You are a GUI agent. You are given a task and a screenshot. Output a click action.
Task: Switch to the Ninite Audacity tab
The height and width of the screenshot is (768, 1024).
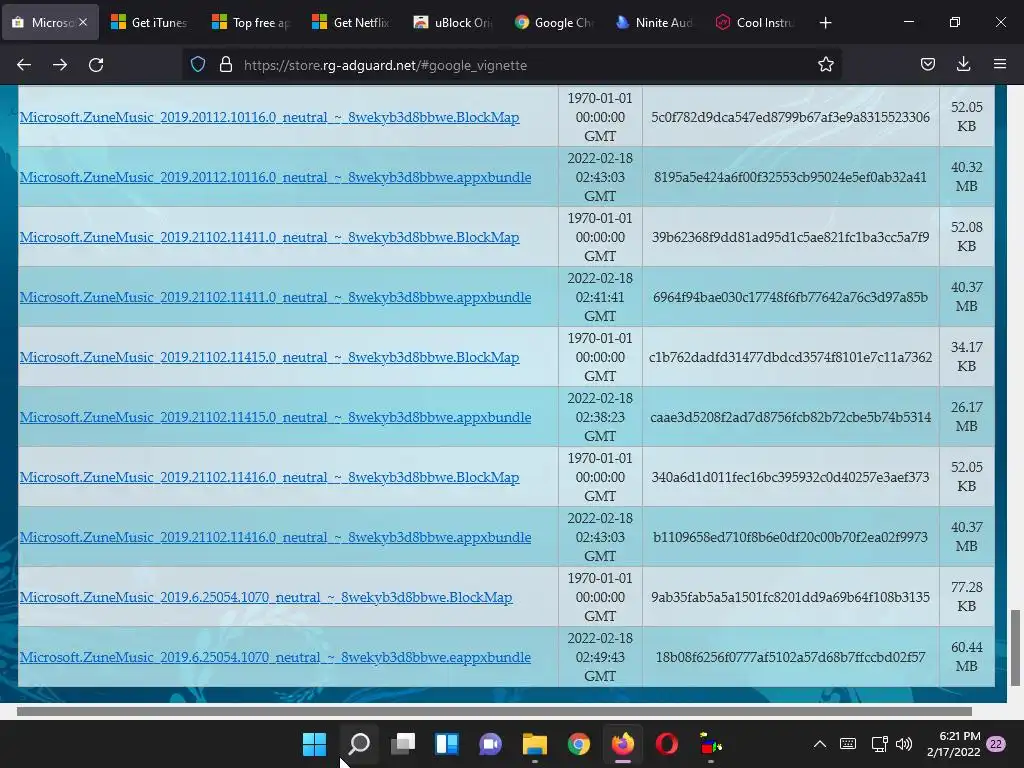click(x=654, y=23)
